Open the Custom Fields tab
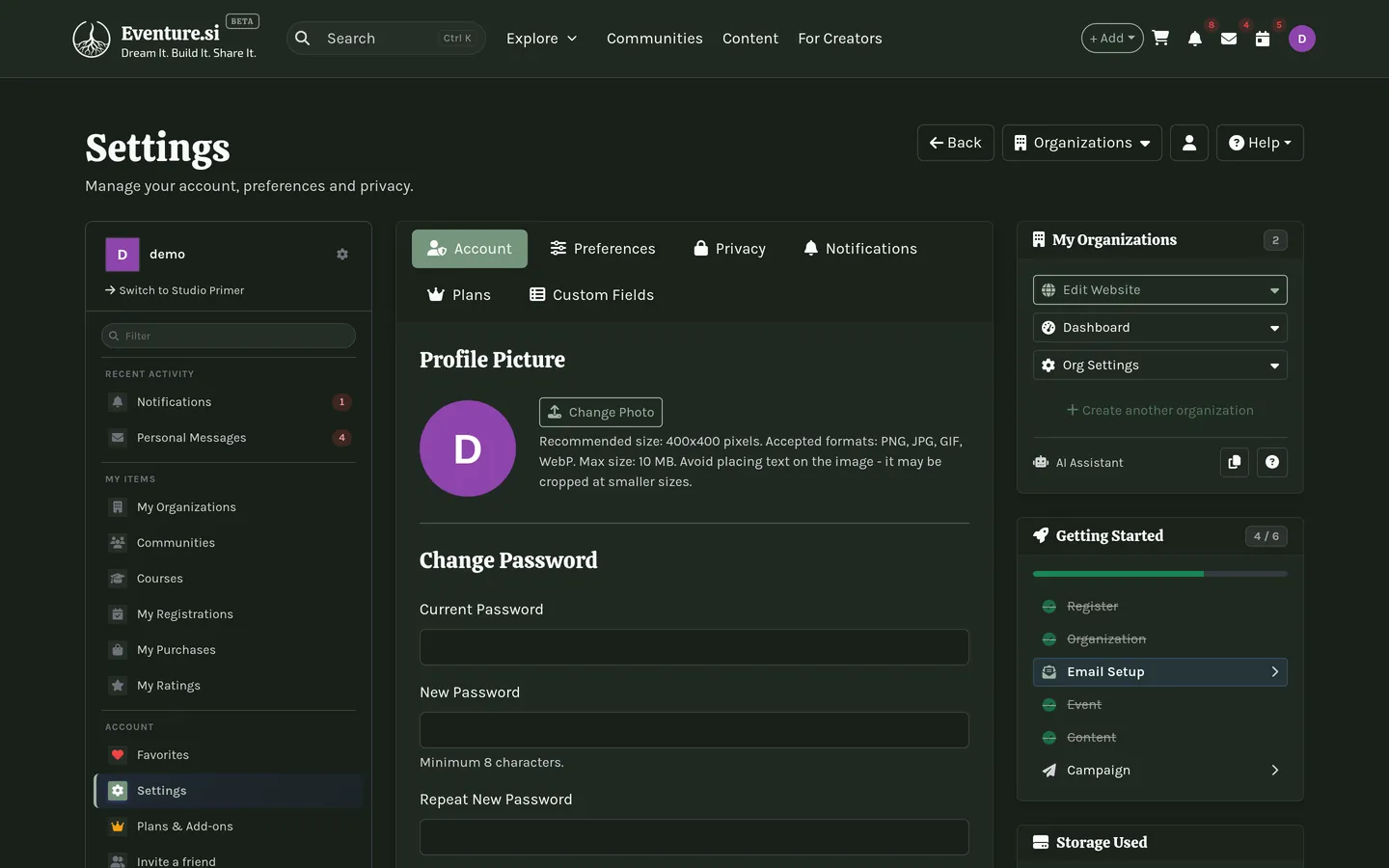 pos(592,295)
